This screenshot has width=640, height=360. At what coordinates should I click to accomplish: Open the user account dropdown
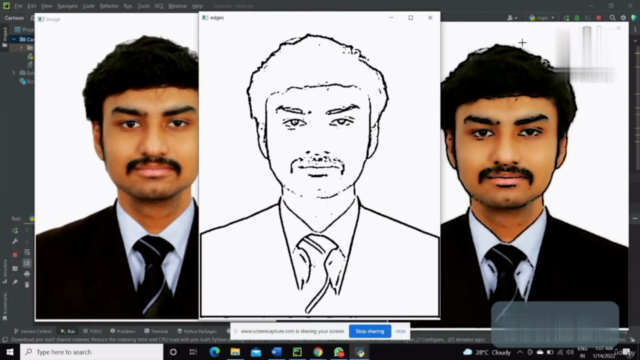(x=512, y=18)
